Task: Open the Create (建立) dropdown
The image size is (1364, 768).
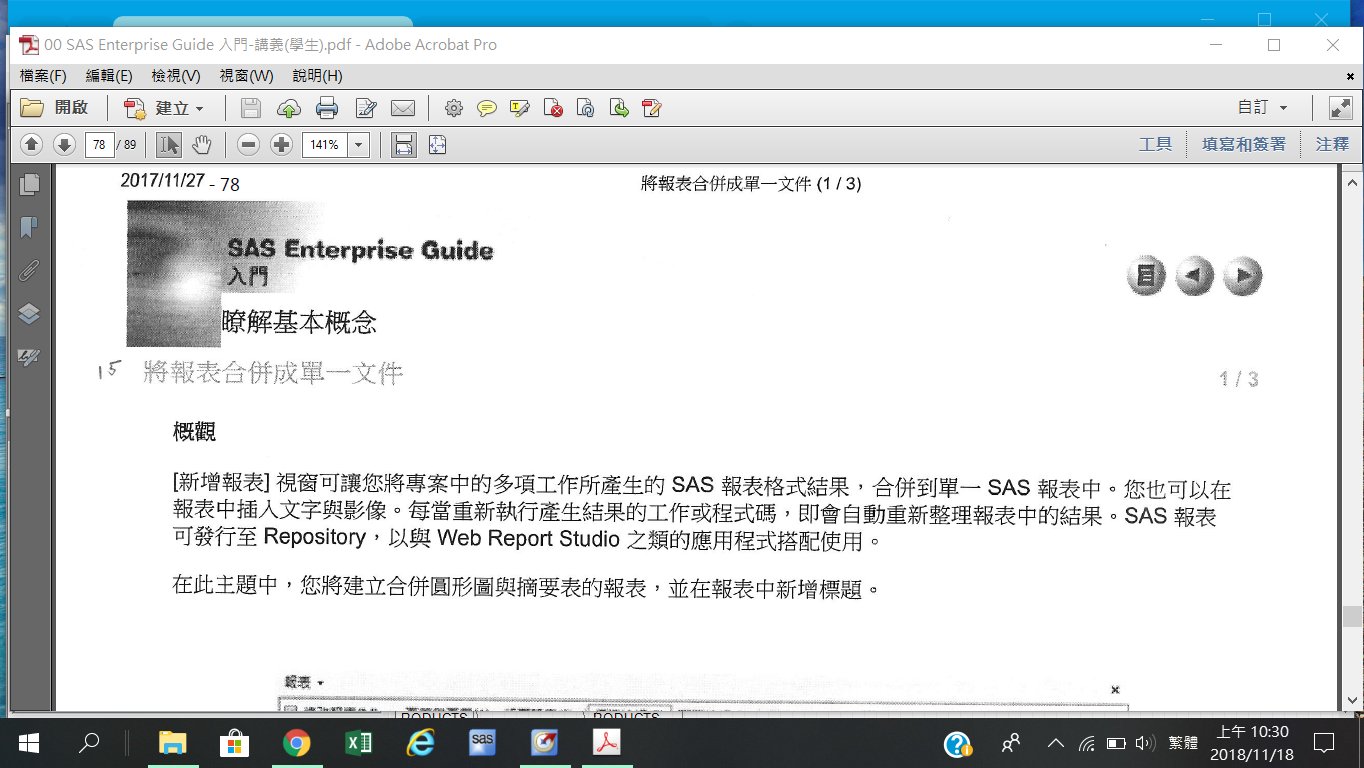Action: point(164,108)
